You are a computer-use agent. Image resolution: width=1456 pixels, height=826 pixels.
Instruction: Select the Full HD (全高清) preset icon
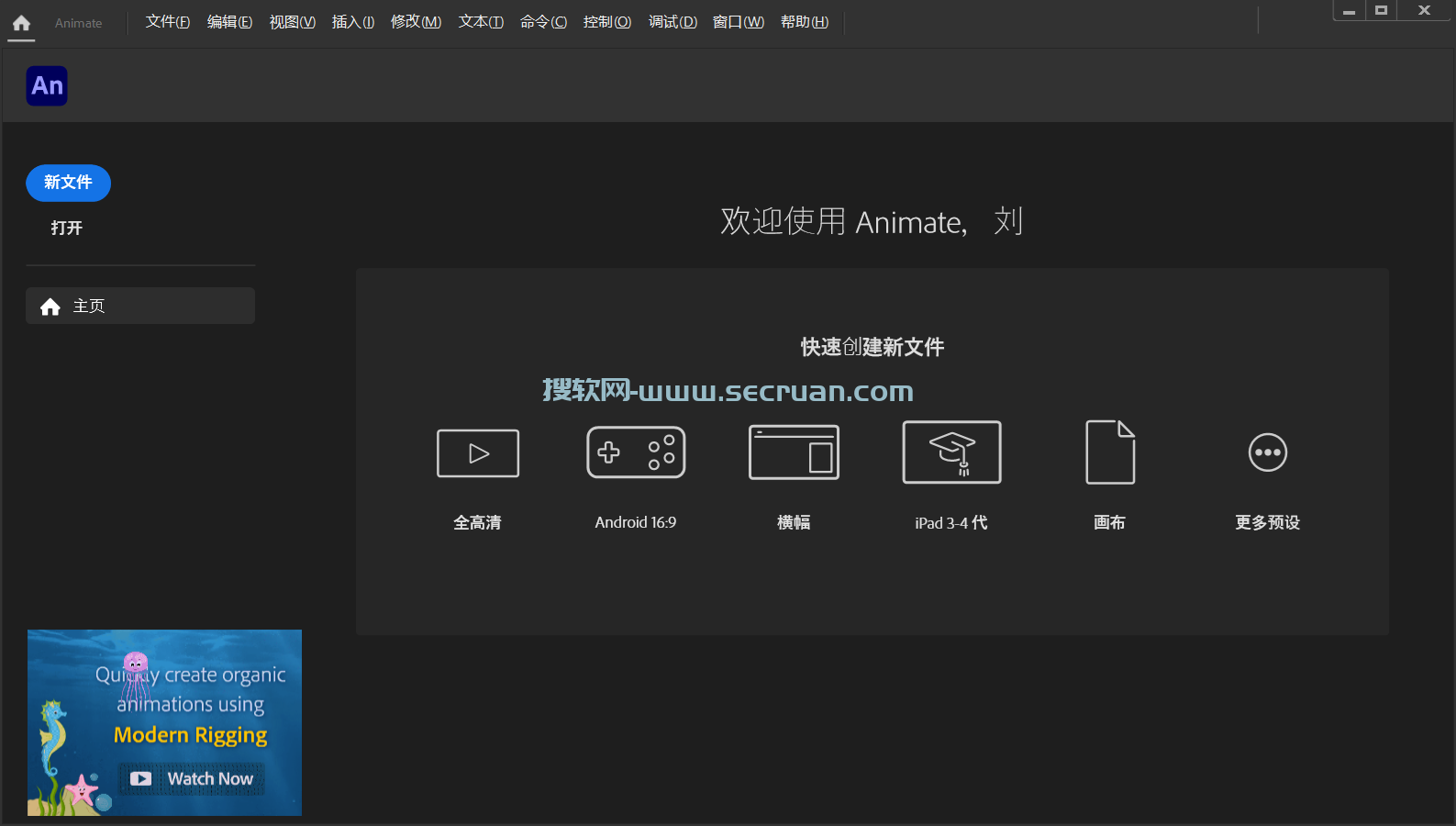(x=478, y=453)
